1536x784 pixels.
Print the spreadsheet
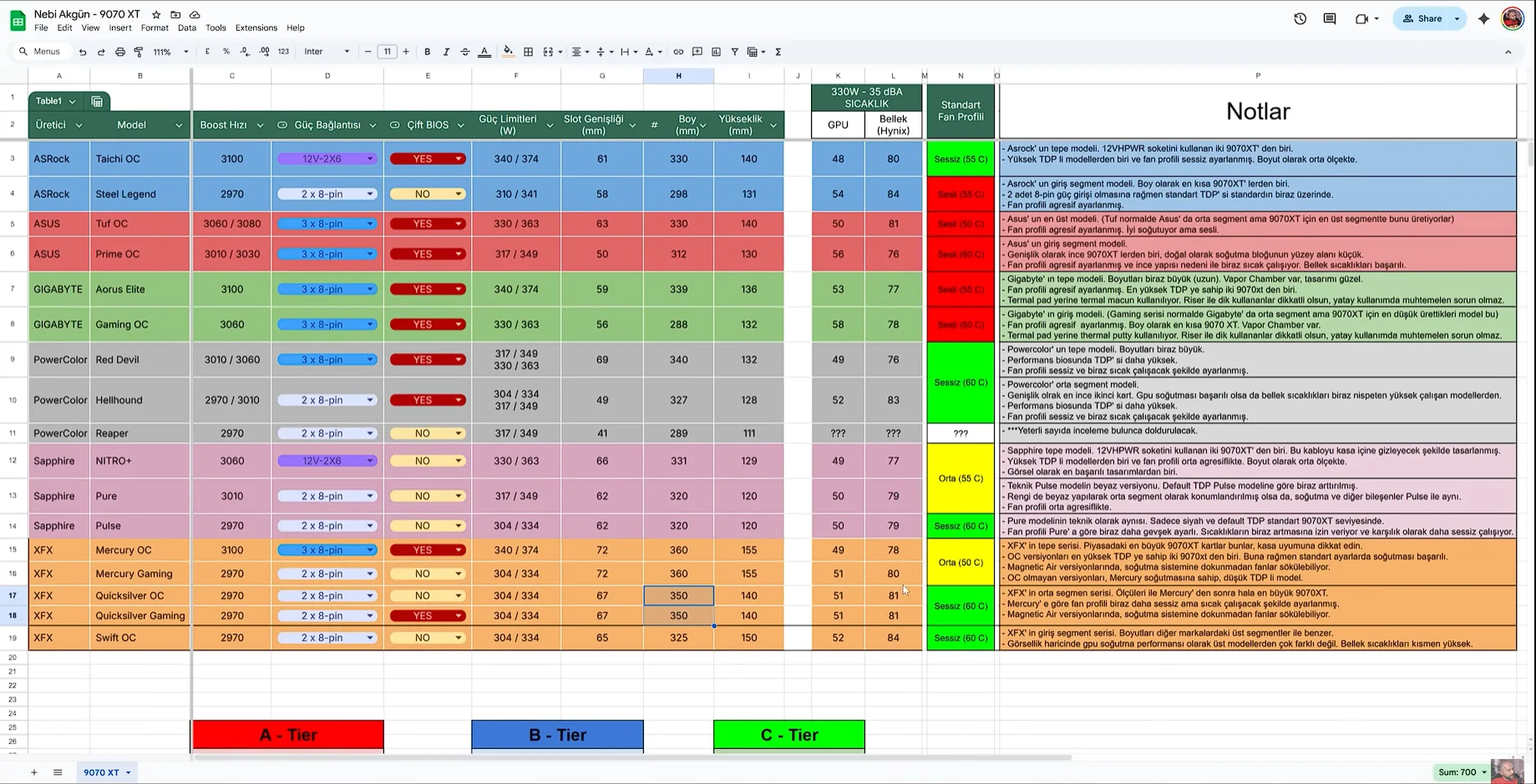coord(120,52)
